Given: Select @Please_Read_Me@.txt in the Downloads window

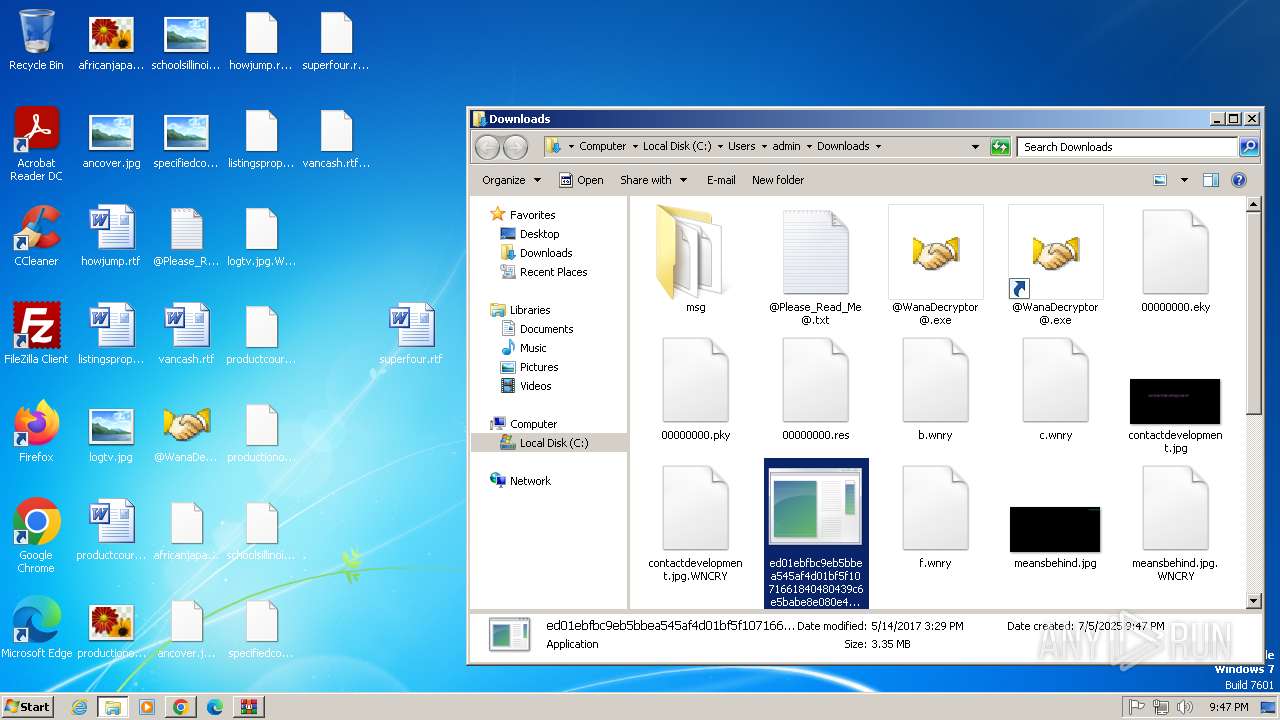Looking at the screenshot, I should coord(816,266).
